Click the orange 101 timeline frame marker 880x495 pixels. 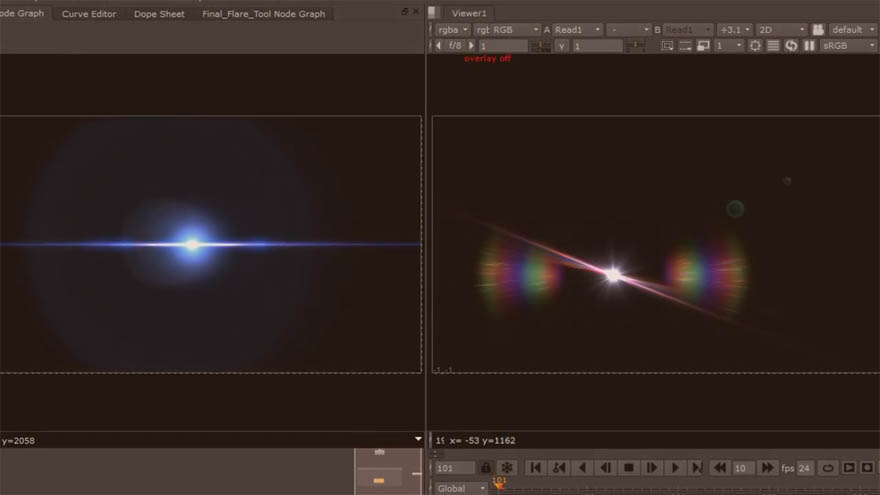[499, 482]
